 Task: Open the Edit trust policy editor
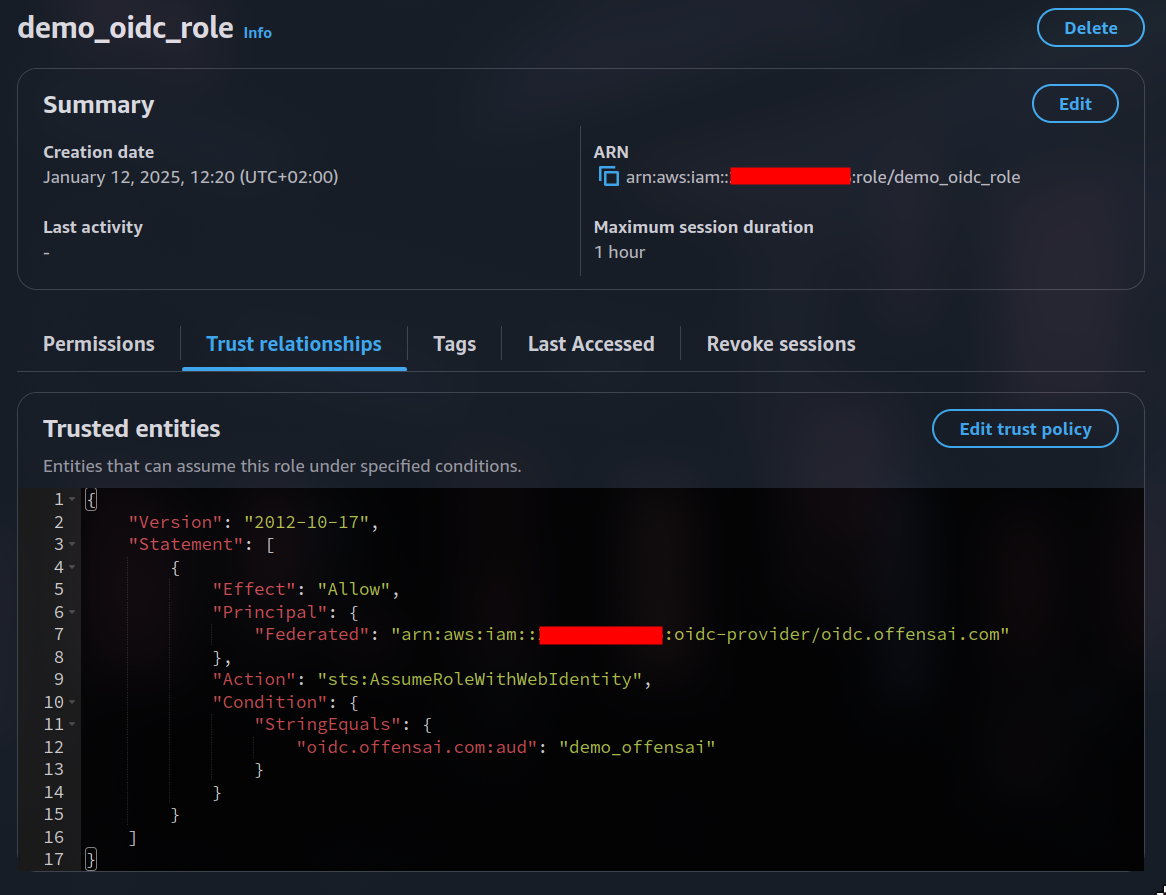(1025, 428)
